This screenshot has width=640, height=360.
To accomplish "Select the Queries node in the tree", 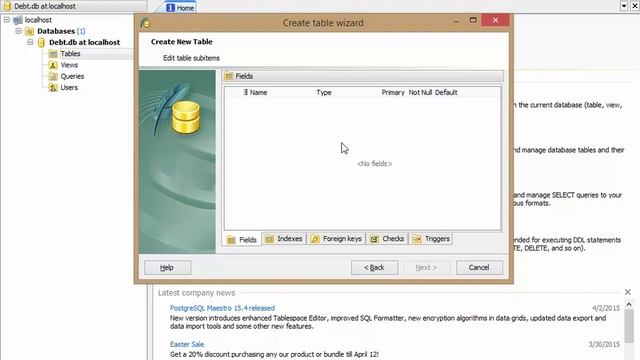I will tap(72, 76).
